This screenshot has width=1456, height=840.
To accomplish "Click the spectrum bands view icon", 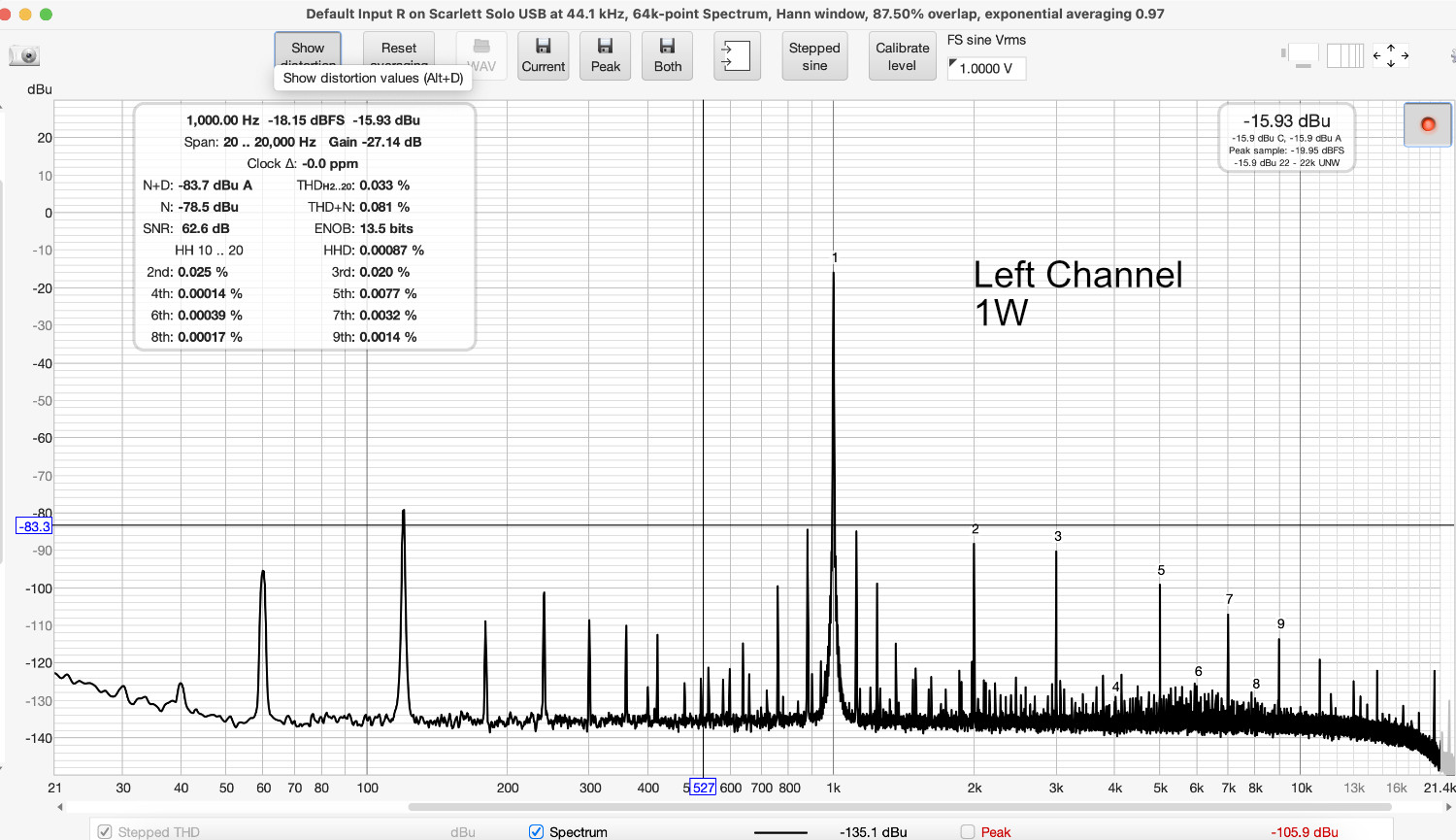I will tap(1344, 55).
